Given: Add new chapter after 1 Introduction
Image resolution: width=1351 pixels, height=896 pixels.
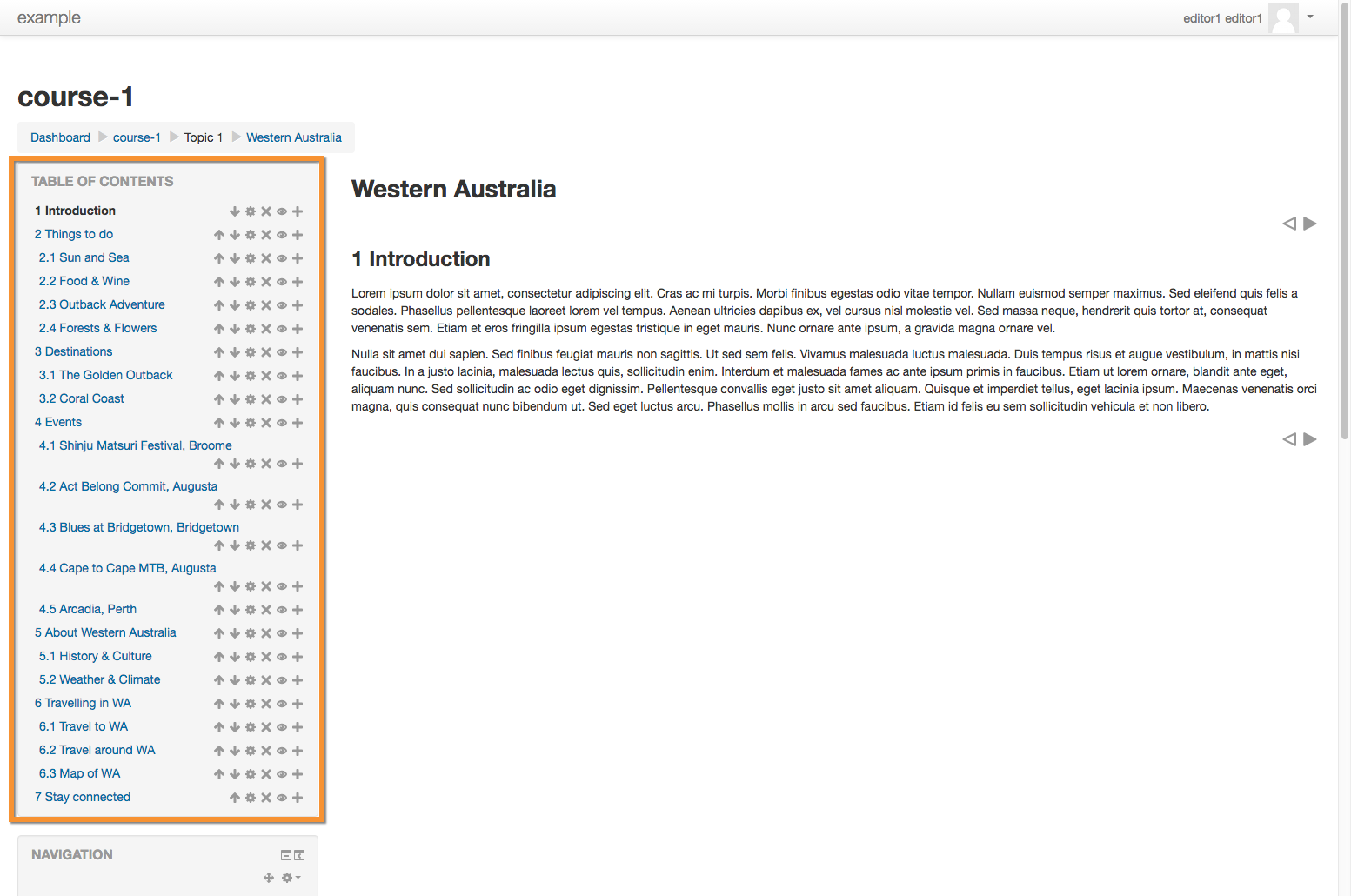Looking at the screenshot, I should click(x=298, y=211).
